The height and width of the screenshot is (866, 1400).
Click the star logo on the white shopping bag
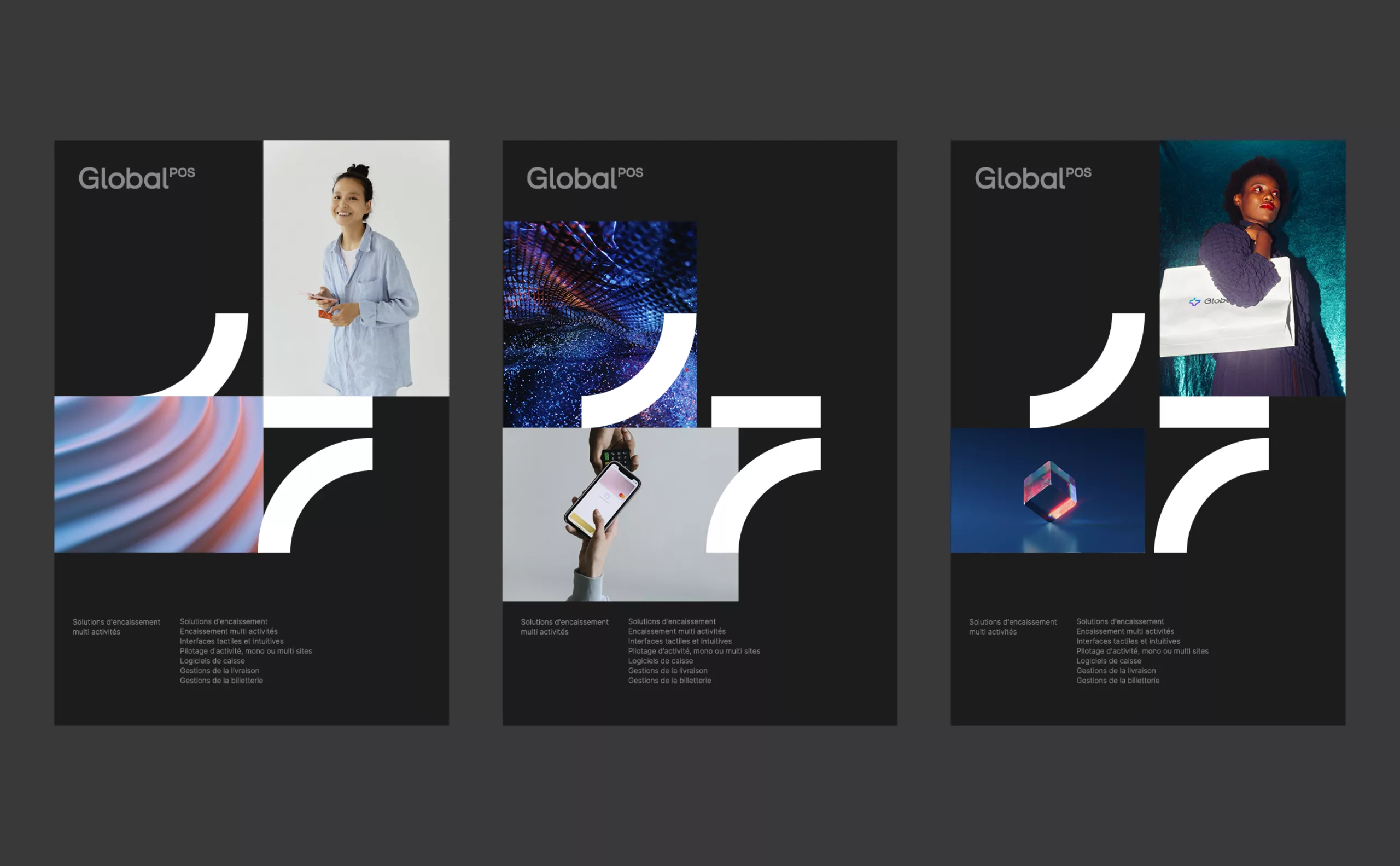click(x=1194, y=302)
